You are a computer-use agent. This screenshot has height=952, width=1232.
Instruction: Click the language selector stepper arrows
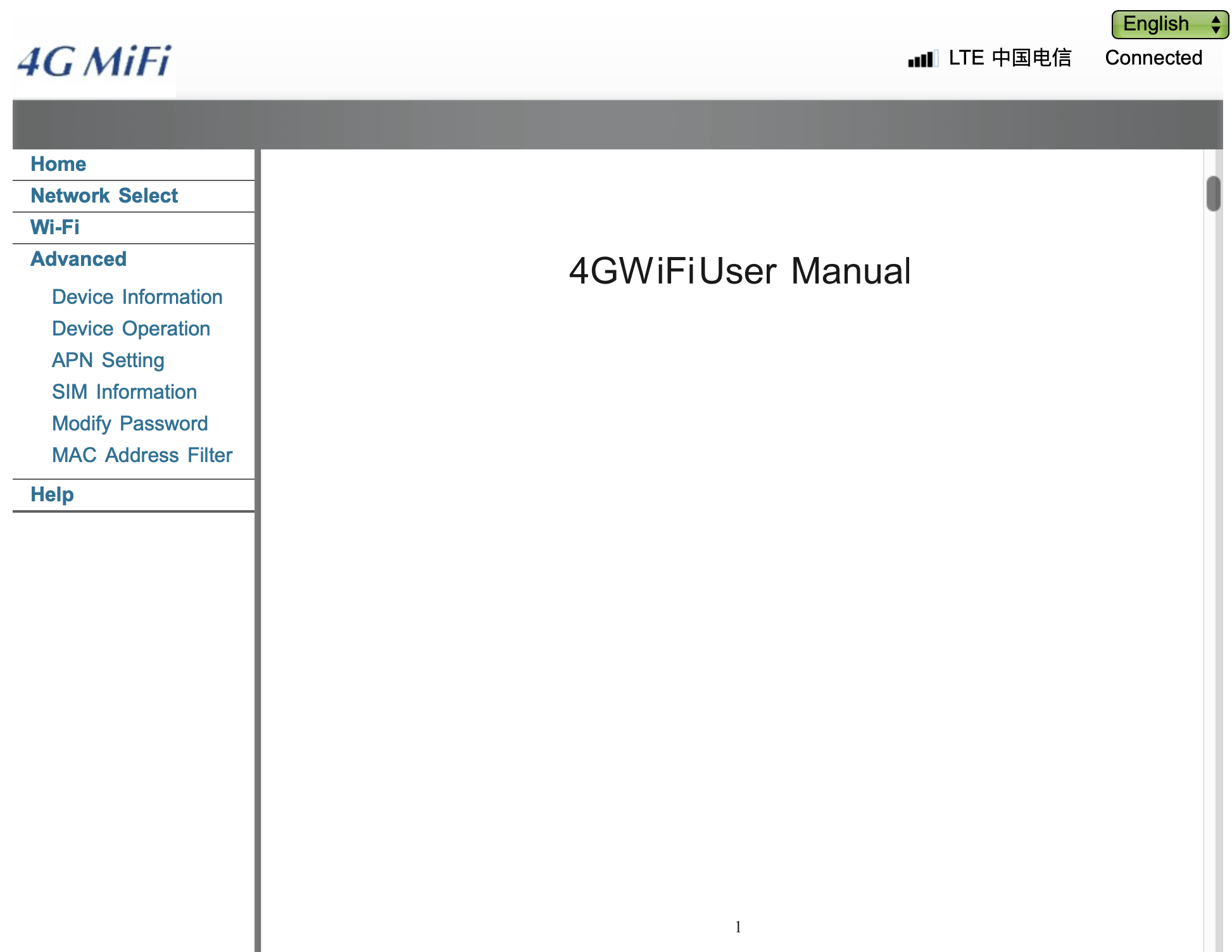(x=1216, y=24)
